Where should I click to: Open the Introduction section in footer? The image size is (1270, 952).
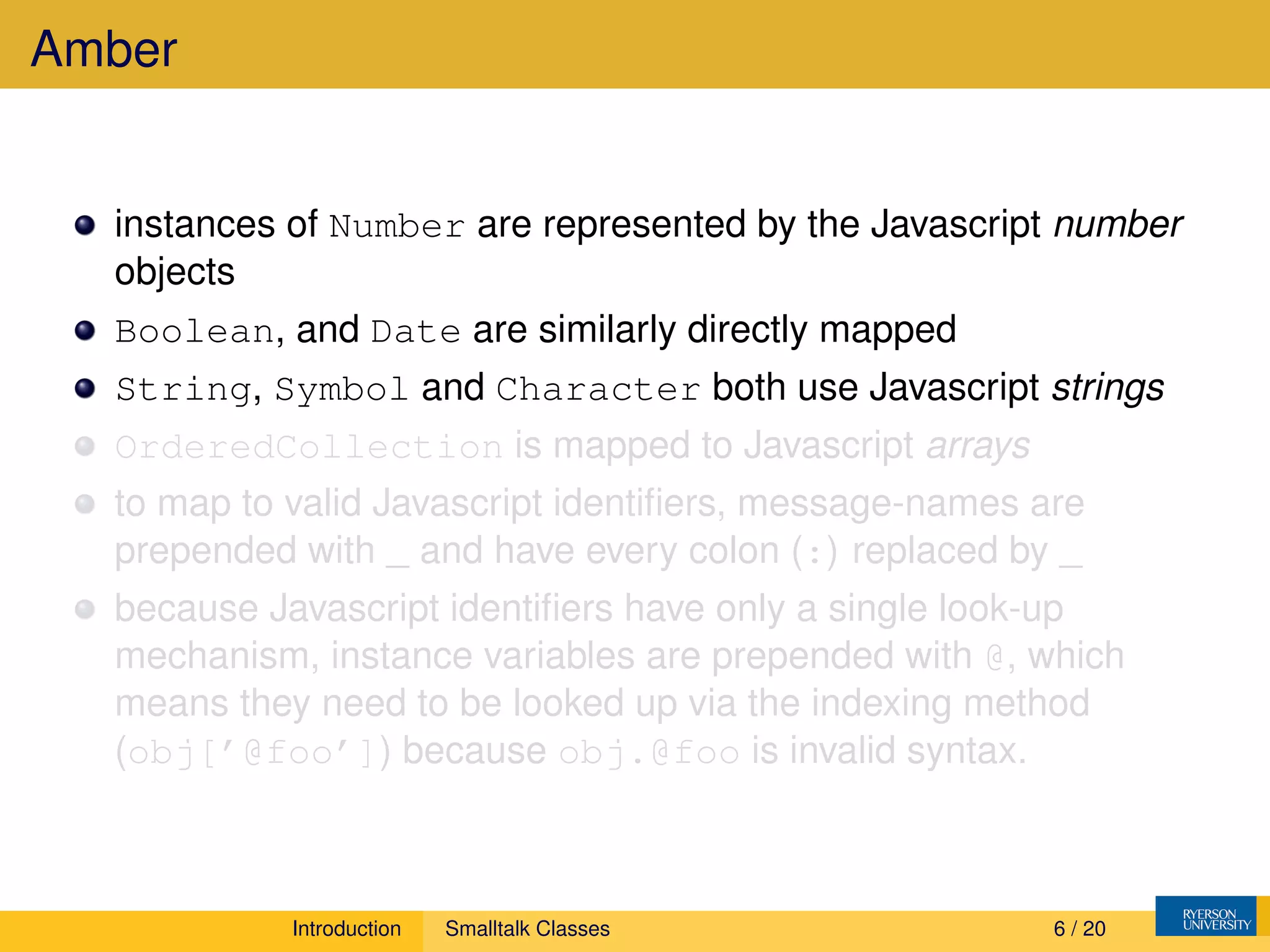tap(347, 928)
